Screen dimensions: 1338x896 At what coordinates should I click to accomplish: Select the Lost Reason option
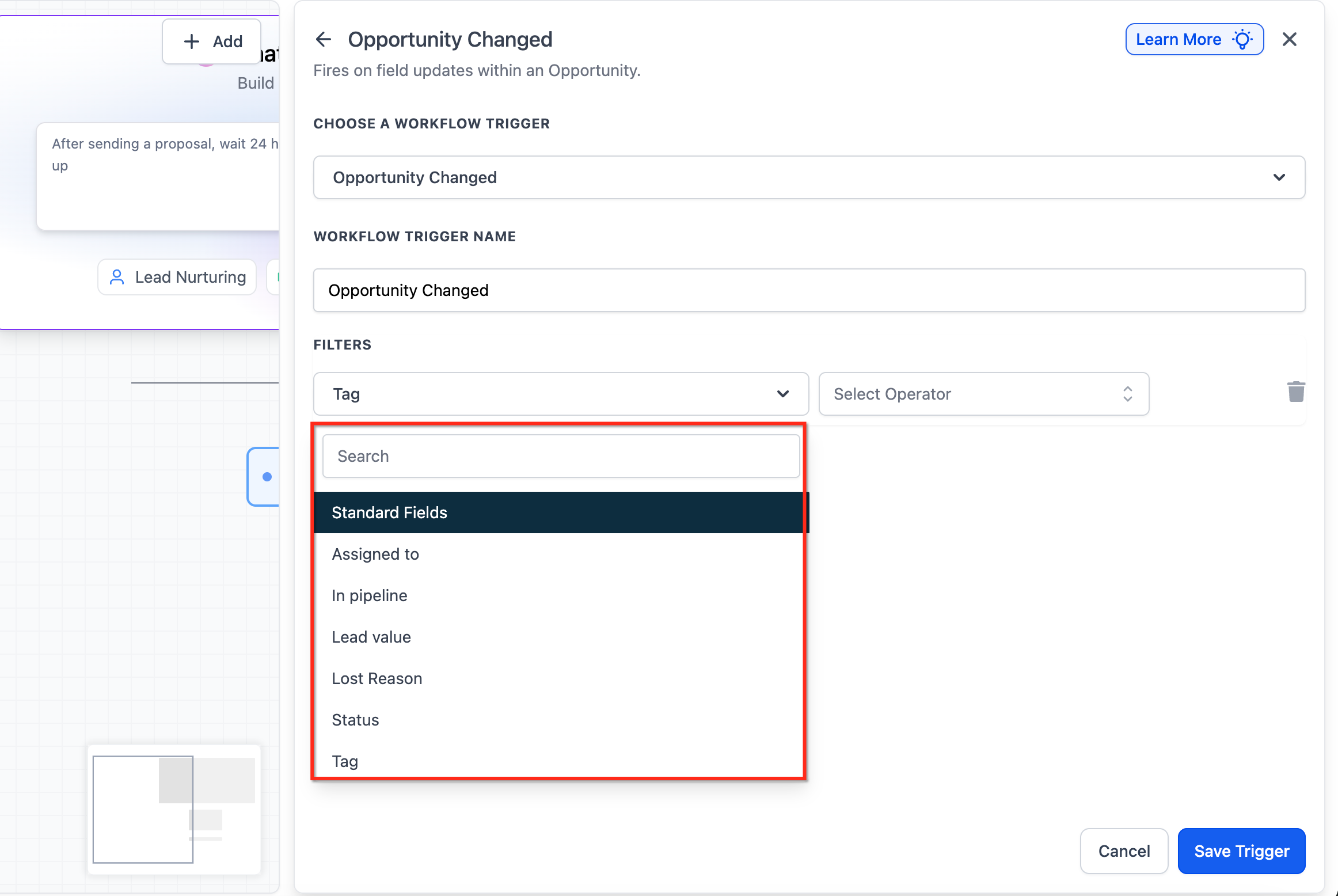coord(377,678)
